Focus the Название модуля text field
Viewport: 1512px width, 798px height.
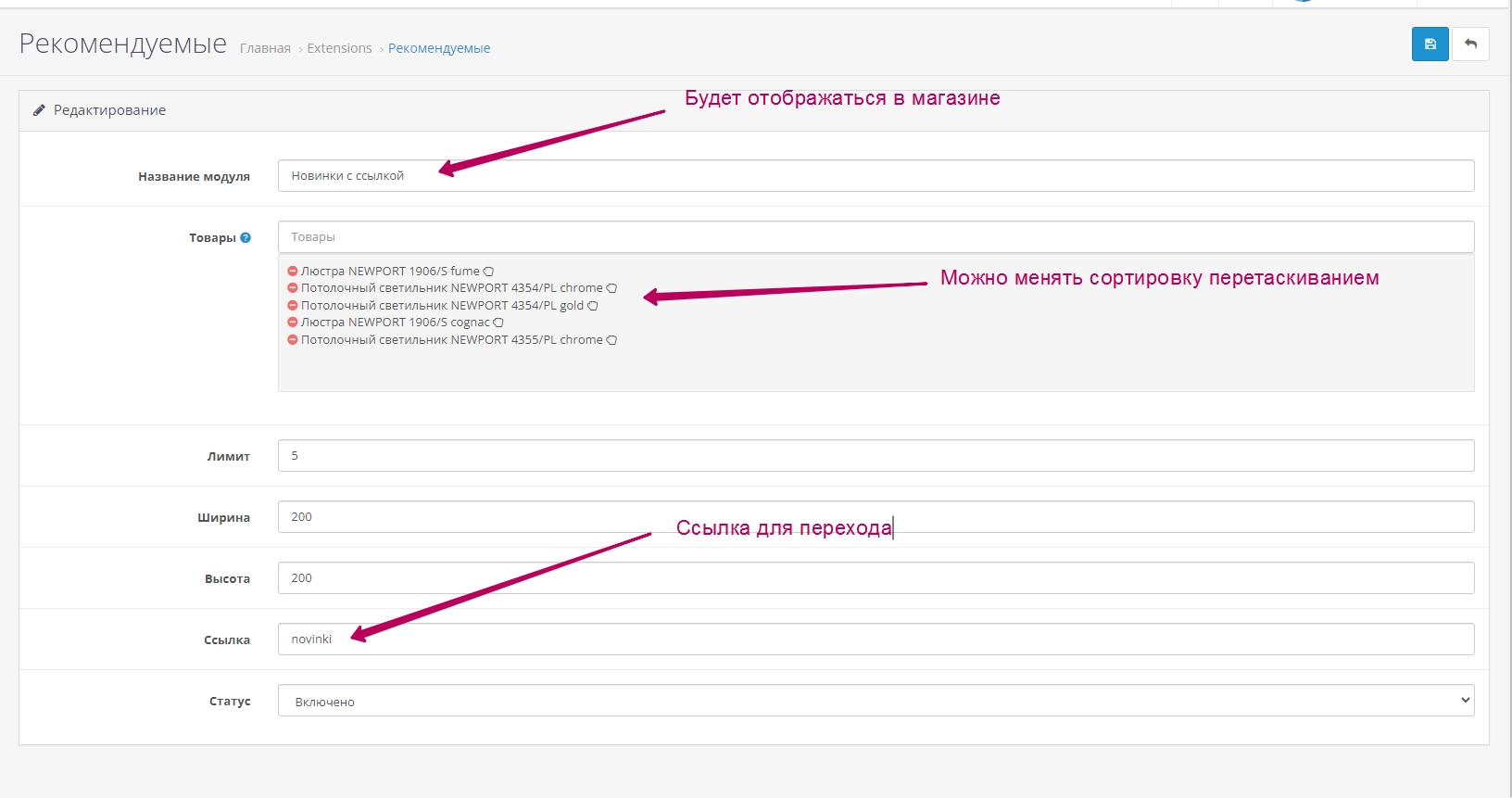click(x=876, y=176)
